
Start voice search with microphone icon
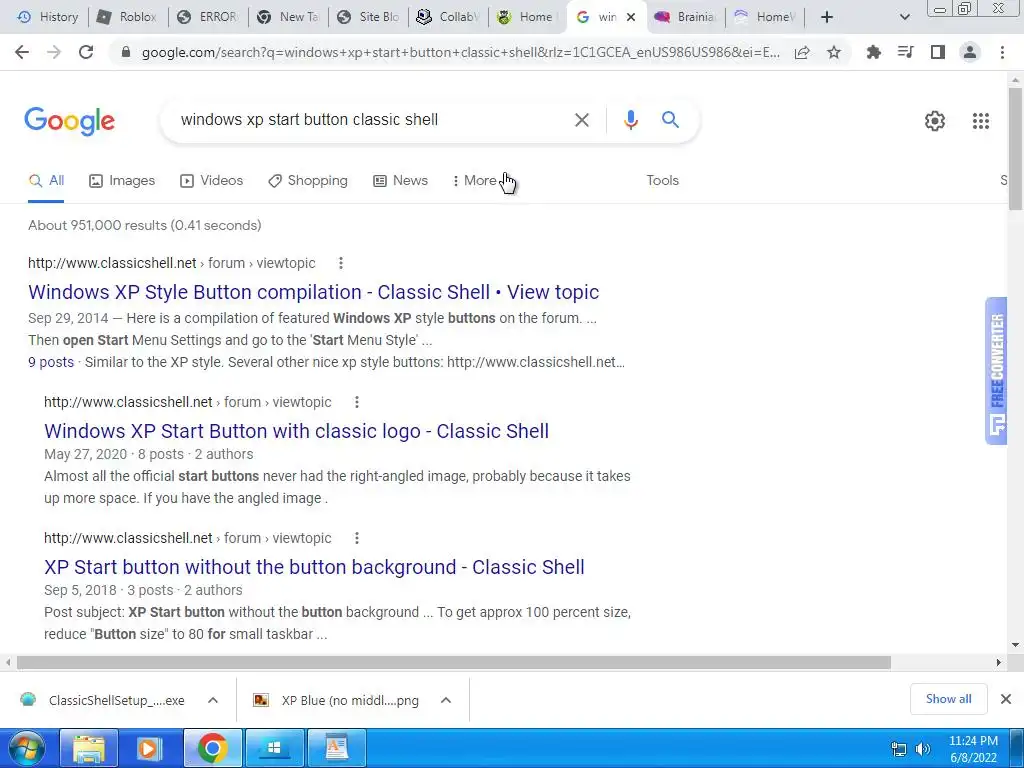630,120
